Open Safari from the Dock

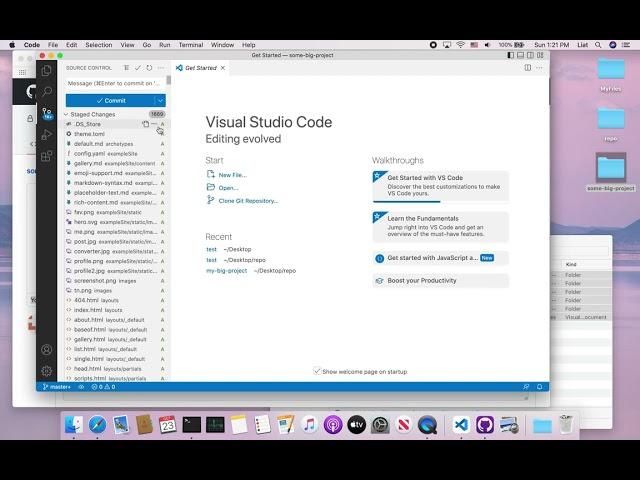coord(97,425)
